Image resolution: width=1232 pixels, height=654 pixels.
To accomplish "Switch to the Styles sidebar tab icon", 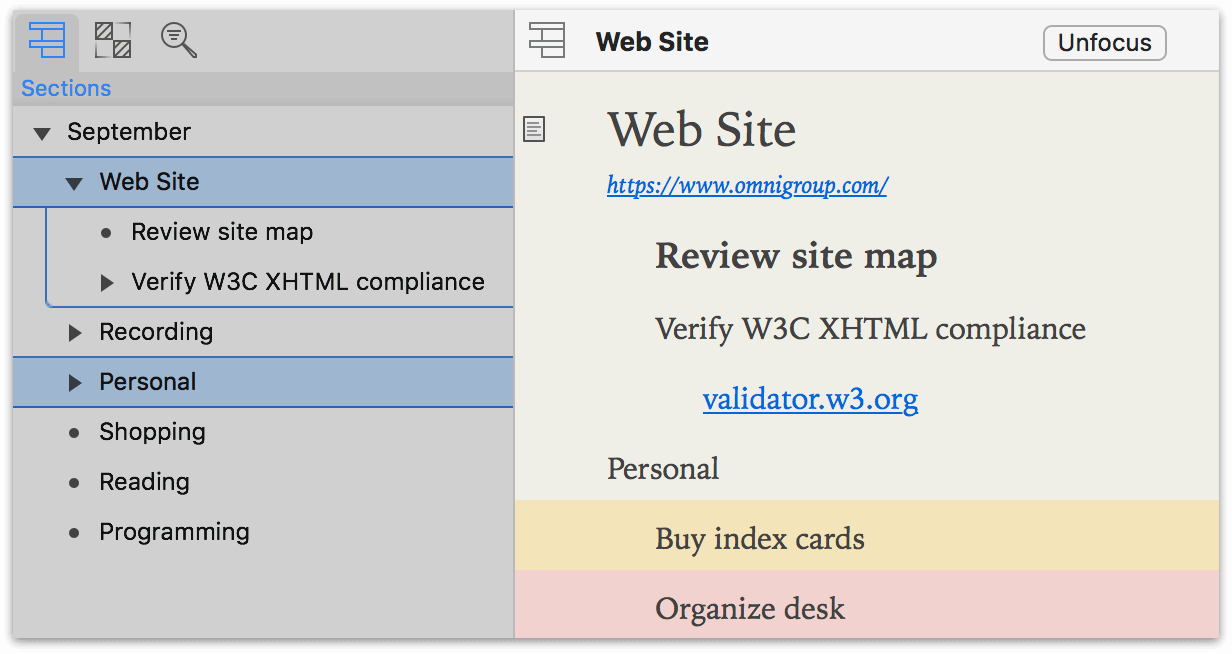I will tap(112, 40).
